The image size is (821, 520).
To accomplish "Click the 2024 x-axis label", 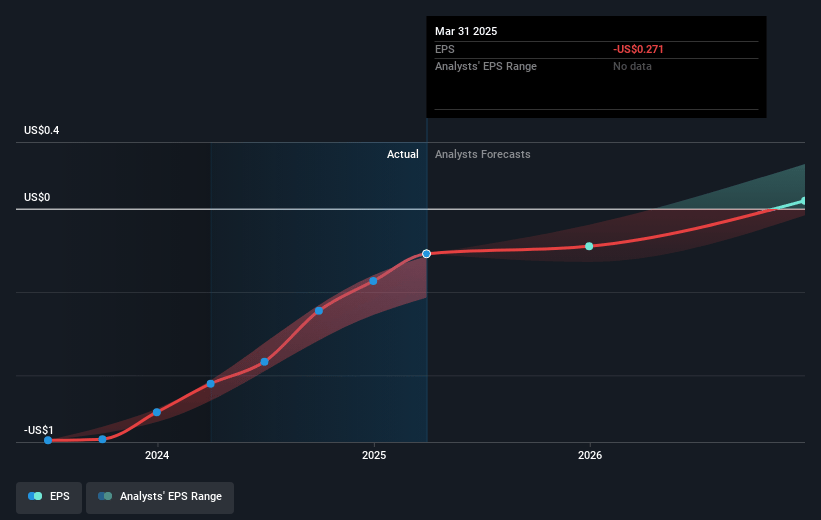I will click(x=157, y=456).
